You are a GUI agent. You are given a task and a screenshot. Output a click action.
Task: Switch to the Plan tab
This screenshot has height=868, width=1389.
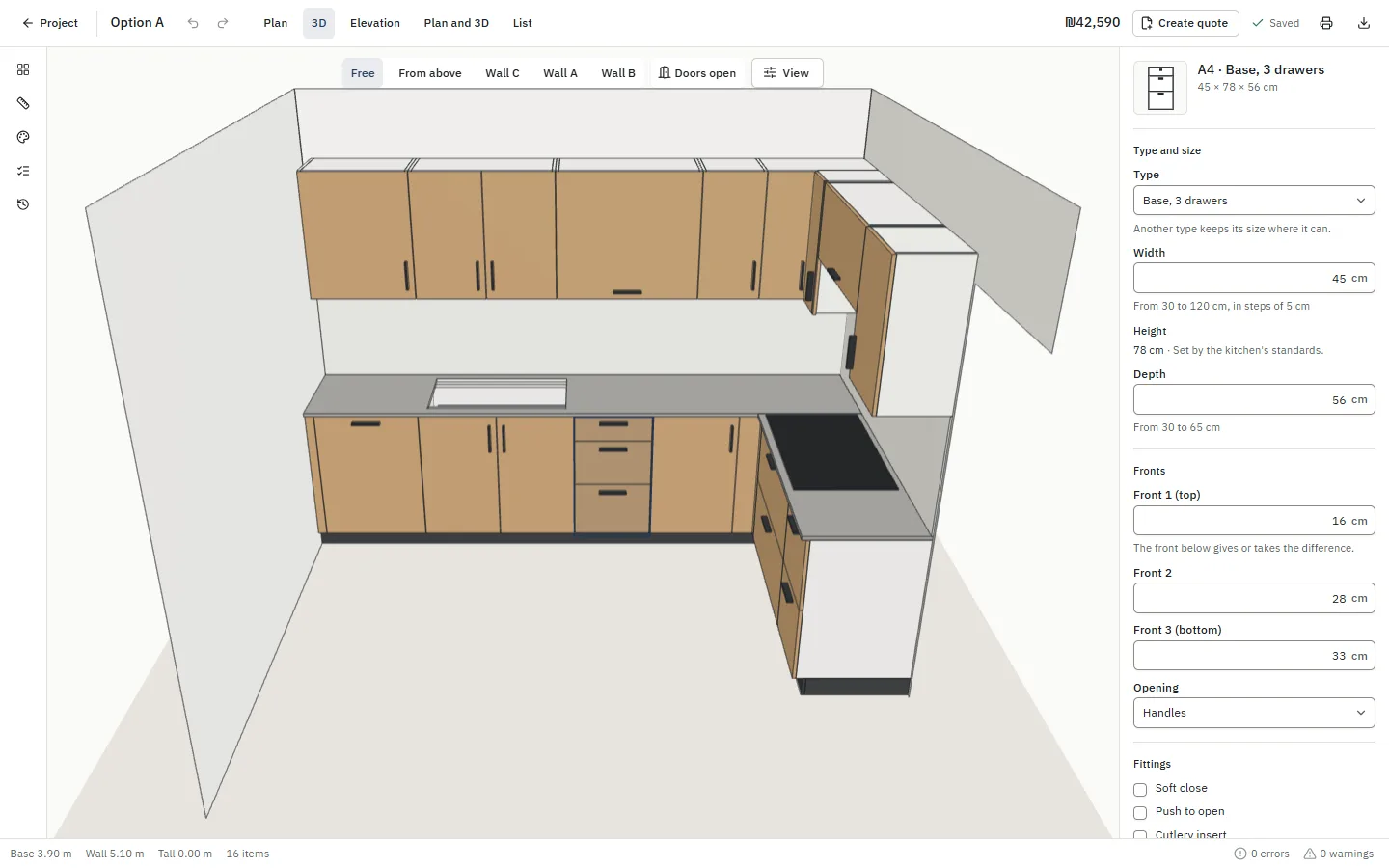(276, 23)
